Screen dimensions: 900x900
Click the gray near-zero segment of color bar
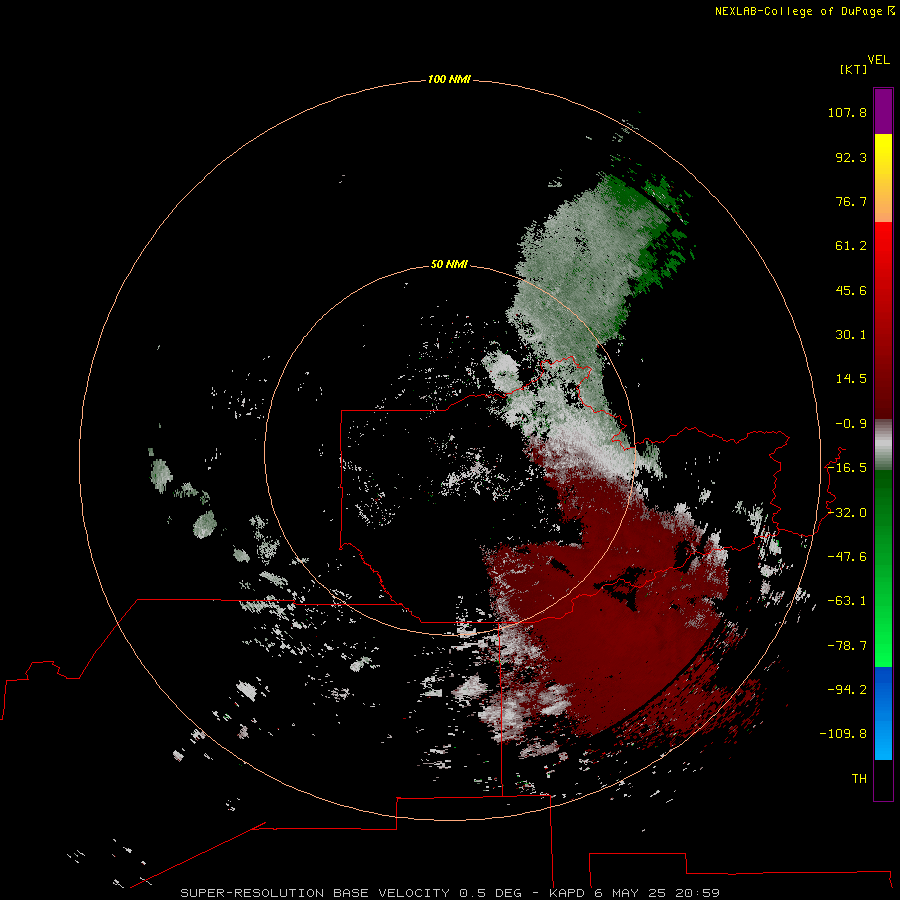(883, 445)
